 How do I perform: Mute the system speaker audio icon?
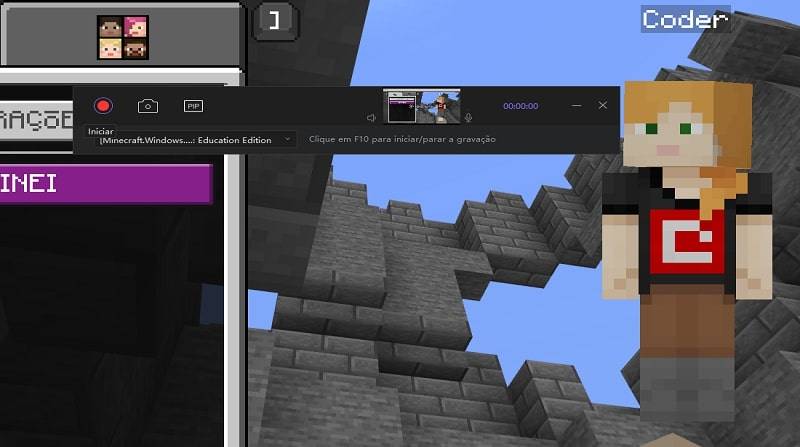tap(372, 118)
